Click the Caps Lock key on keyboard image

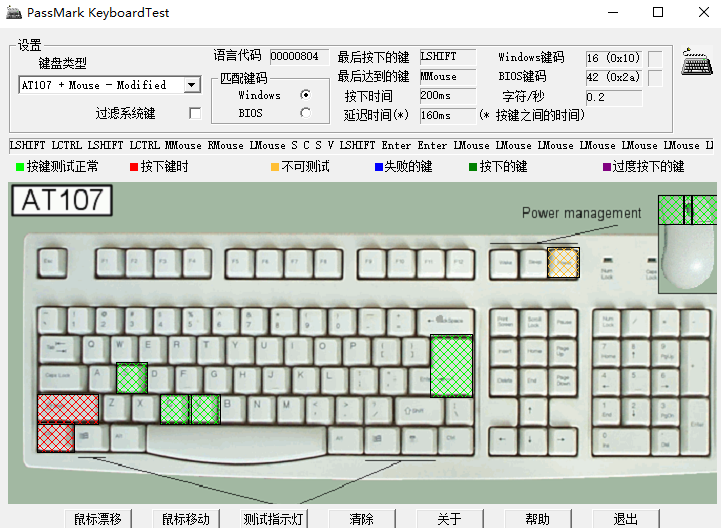[x=62, y=378]
